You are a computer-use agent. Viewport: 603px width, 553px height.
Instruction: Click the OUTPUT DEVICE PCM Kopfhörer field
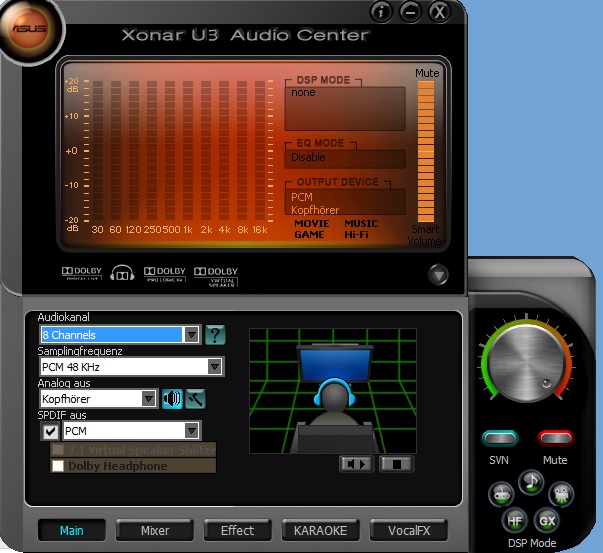[345, 202]
